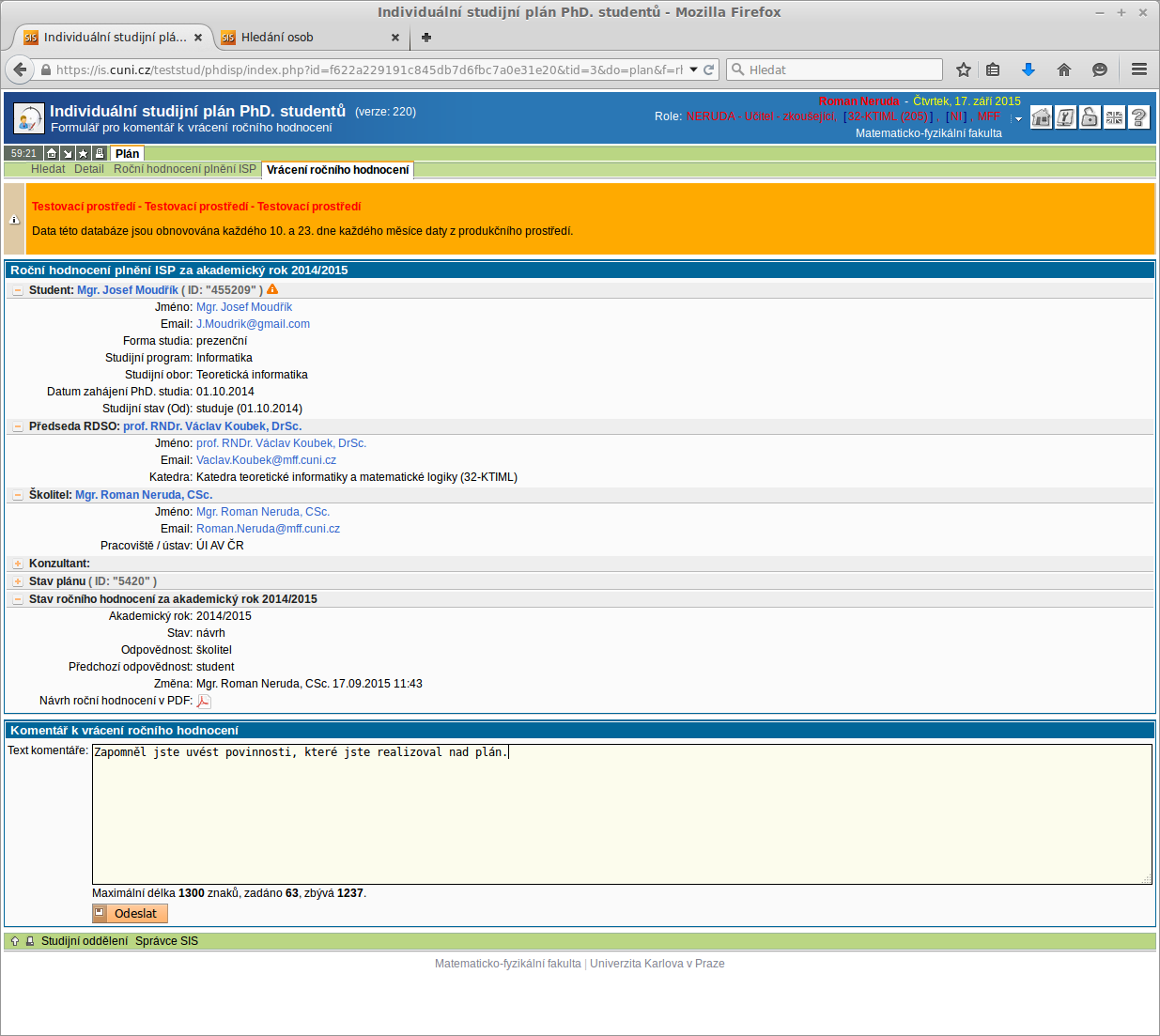Bookmark this page with the star icon
The height and width of the screenshot is (1036, 1160).
(x=964, y=70)
